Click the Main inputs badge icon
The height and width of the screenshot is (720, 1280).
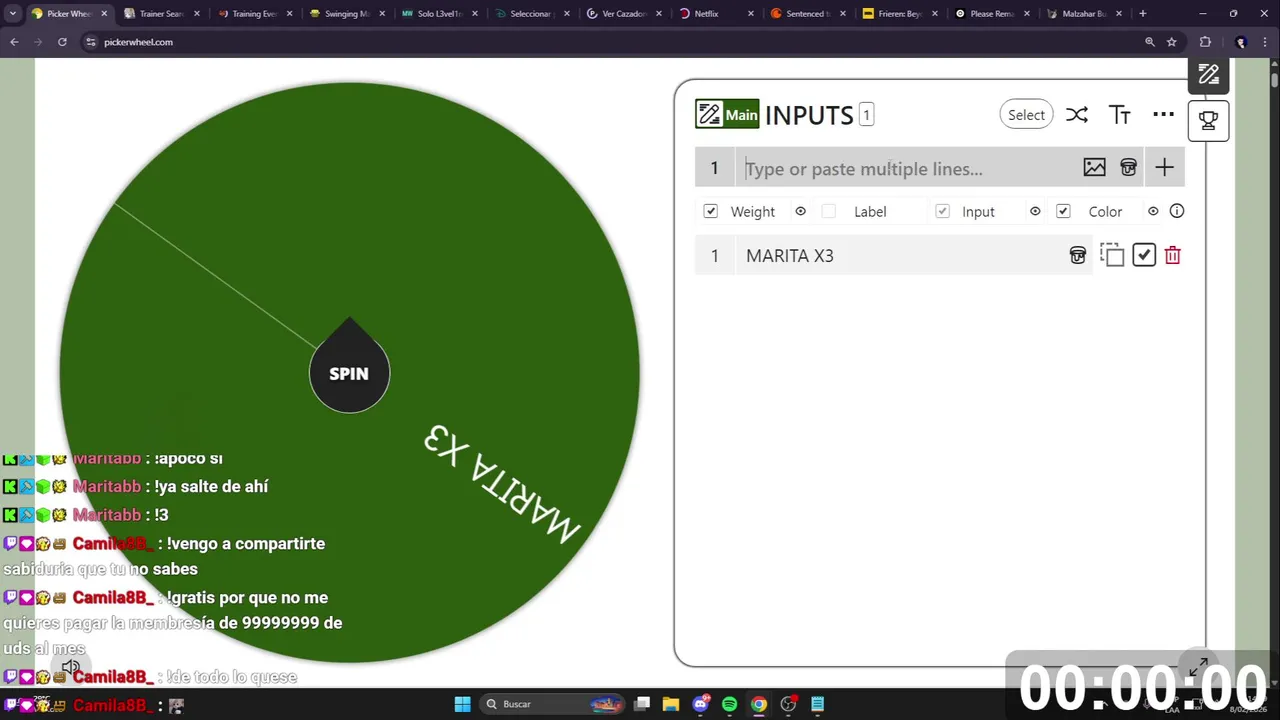727,115
